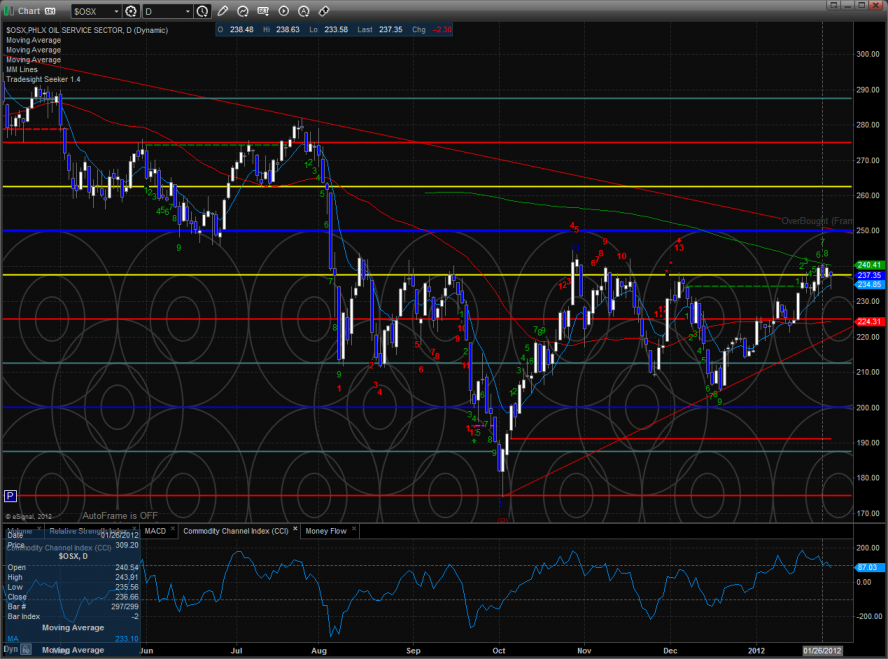
Task: Open the studies chart icon
Action: coord(243,11)
